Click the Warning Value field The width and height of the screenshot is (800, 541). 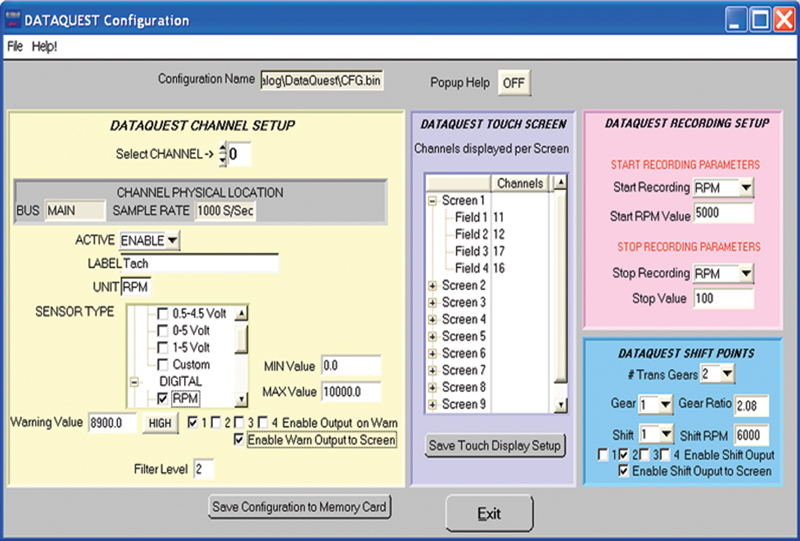pyautogui.click(x=112, y=423)
